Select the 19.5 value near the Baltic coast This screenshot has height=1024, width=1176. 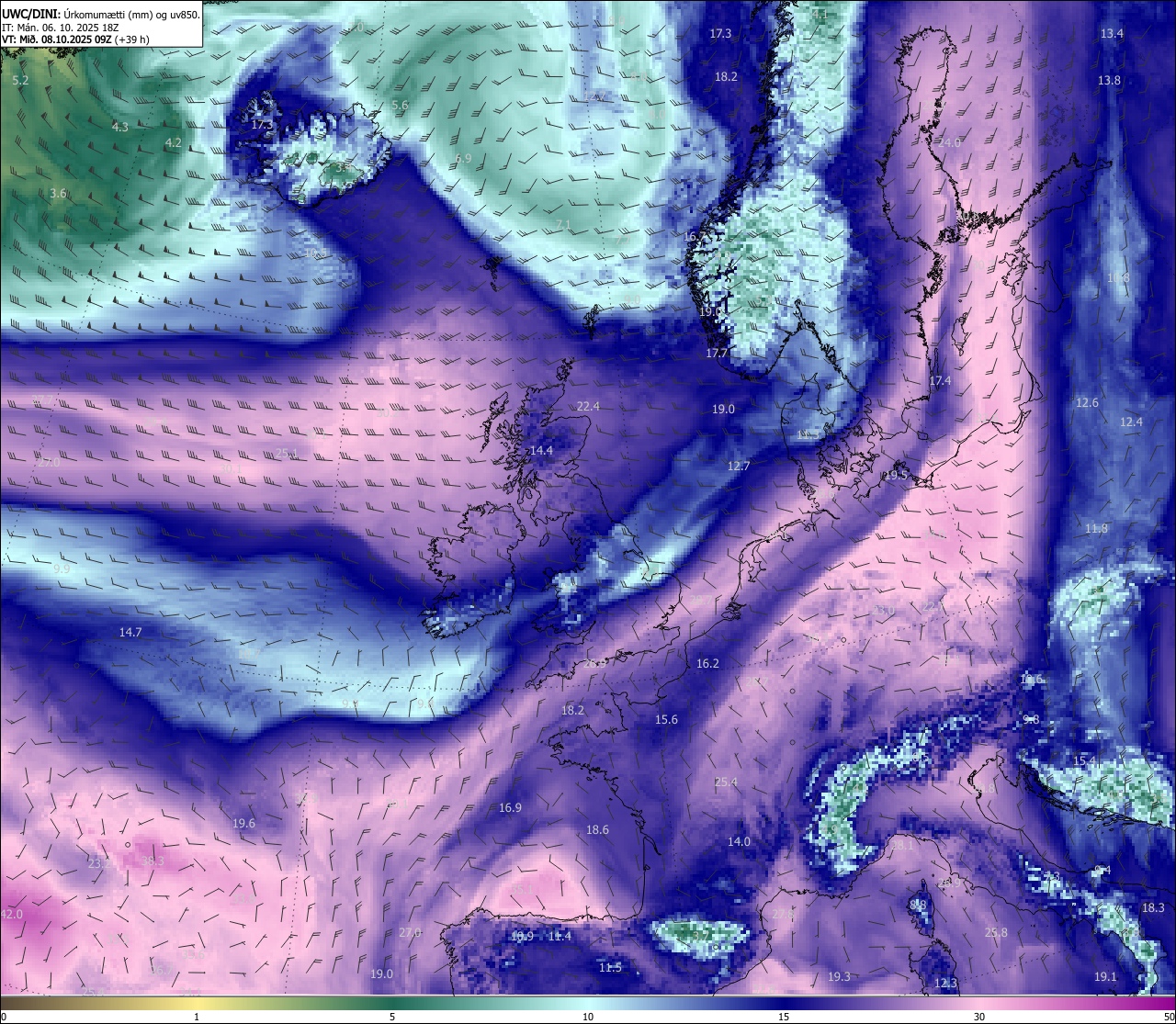pyautogui.click(x=896, y=475)
